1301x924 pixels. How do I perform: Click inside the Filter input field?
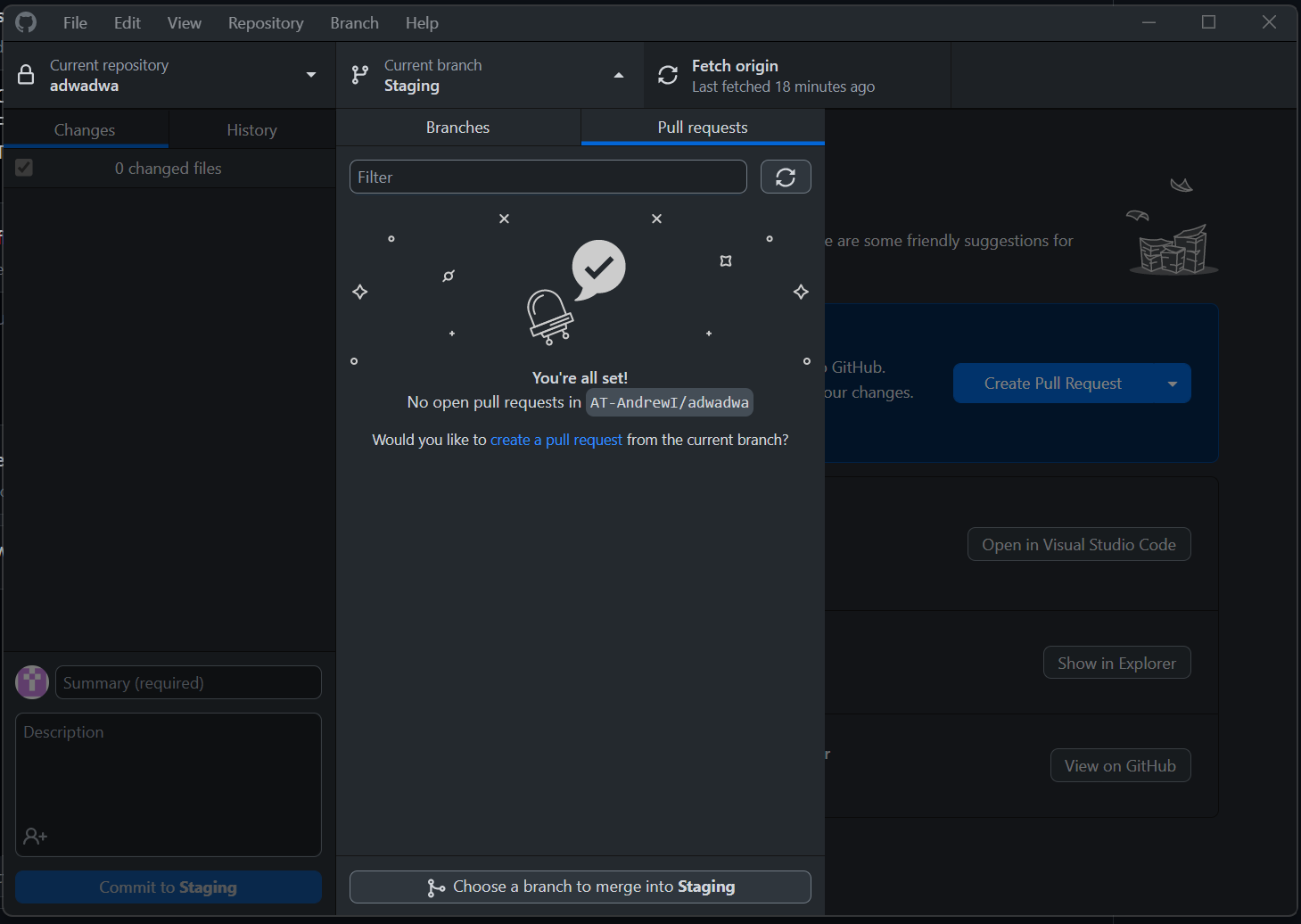[x=548, y=177]
